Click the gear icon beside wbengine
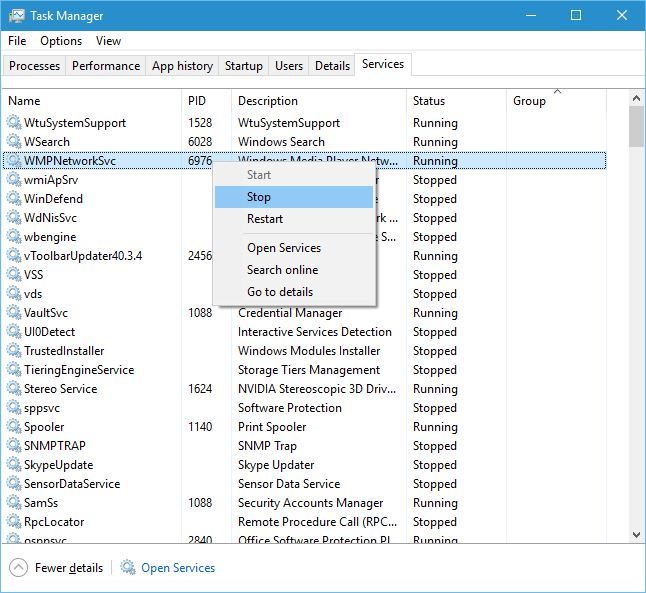Screen dimensions: 646x593 pos(14,237)
